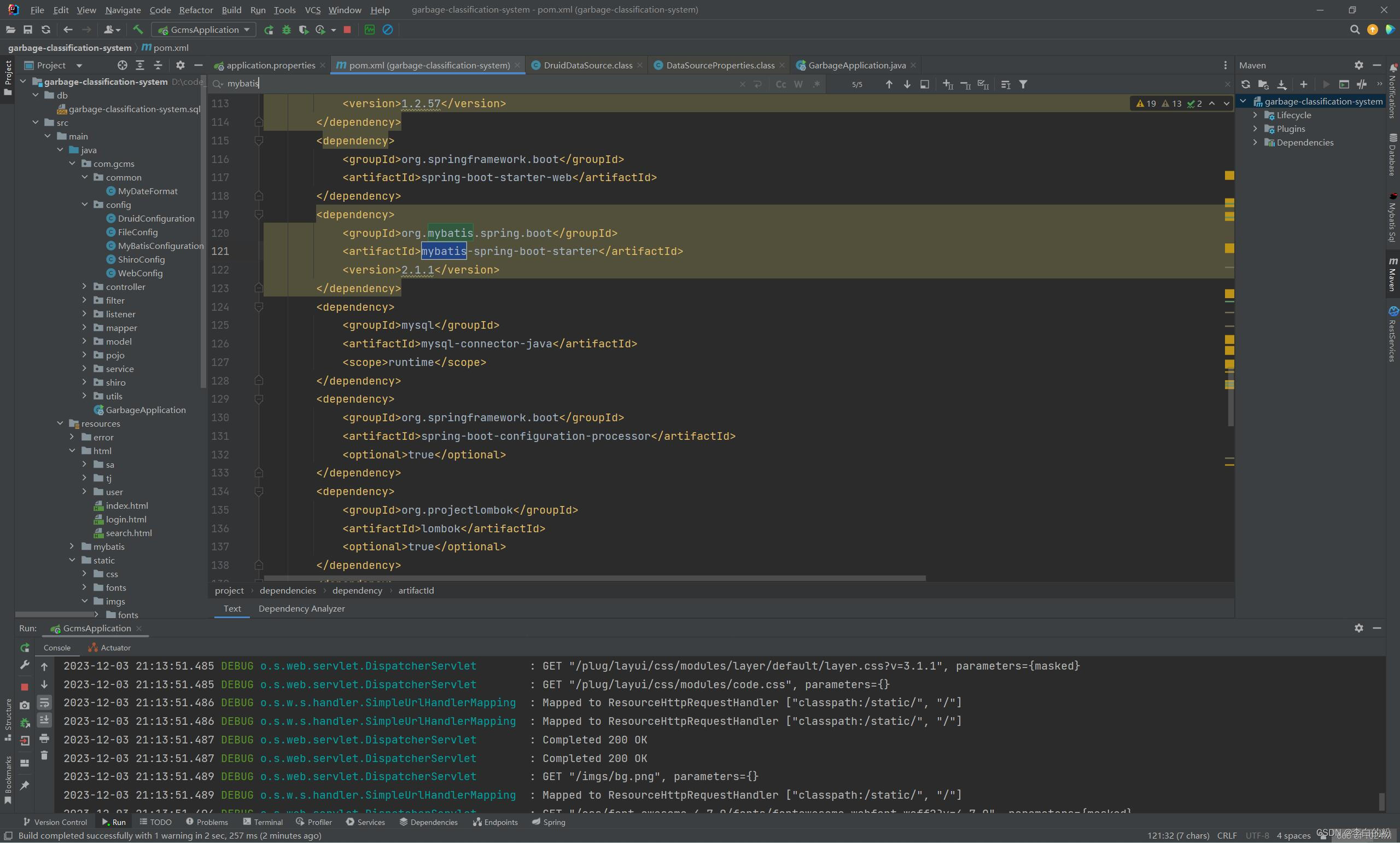
Task: Click the console vertical scrollbar
Action: [1381, 801]
